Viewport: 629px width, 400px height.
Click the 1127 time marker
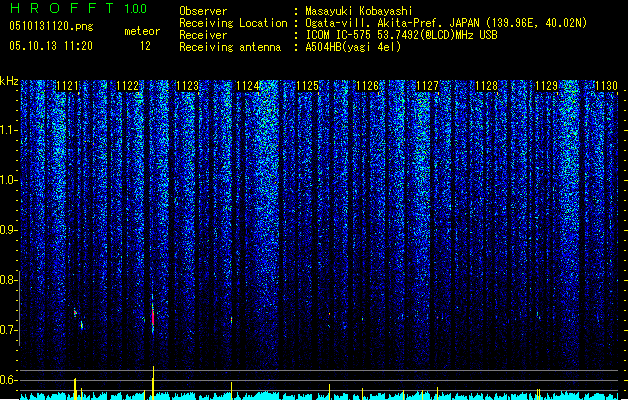click(427, 86)
